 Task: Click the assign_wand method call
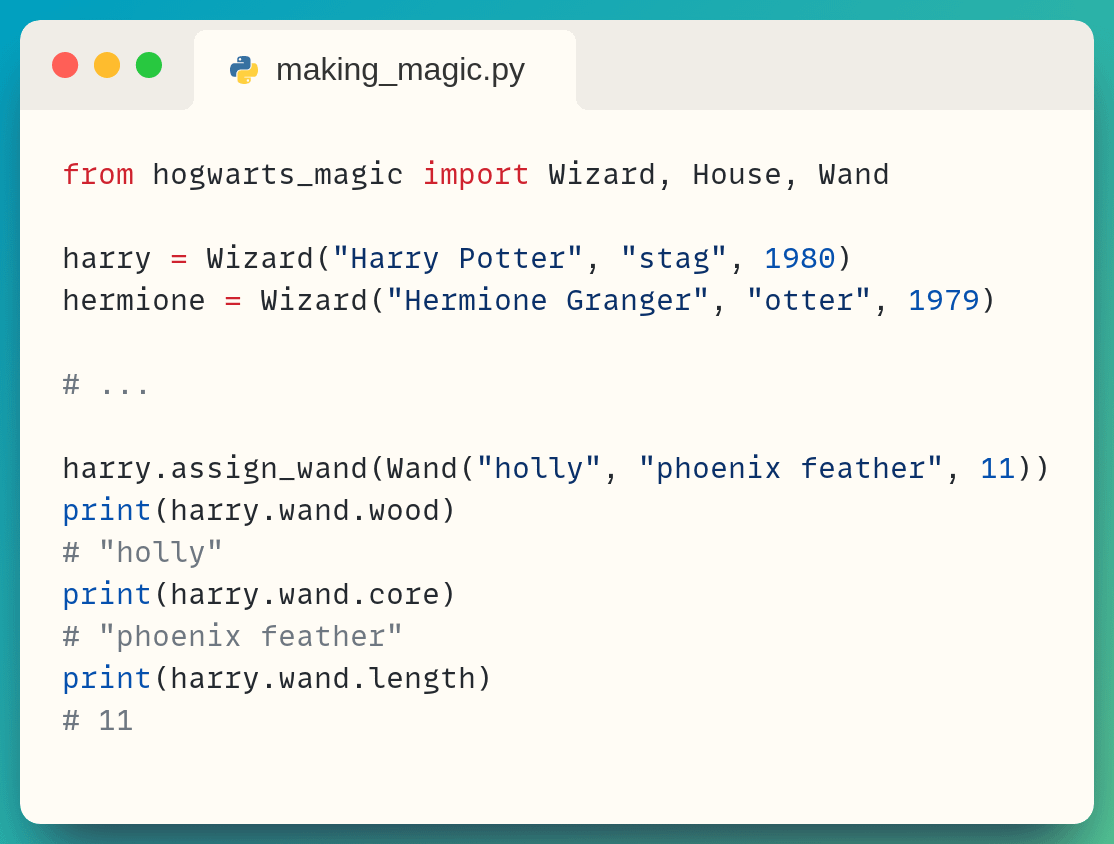coord(268,469)
